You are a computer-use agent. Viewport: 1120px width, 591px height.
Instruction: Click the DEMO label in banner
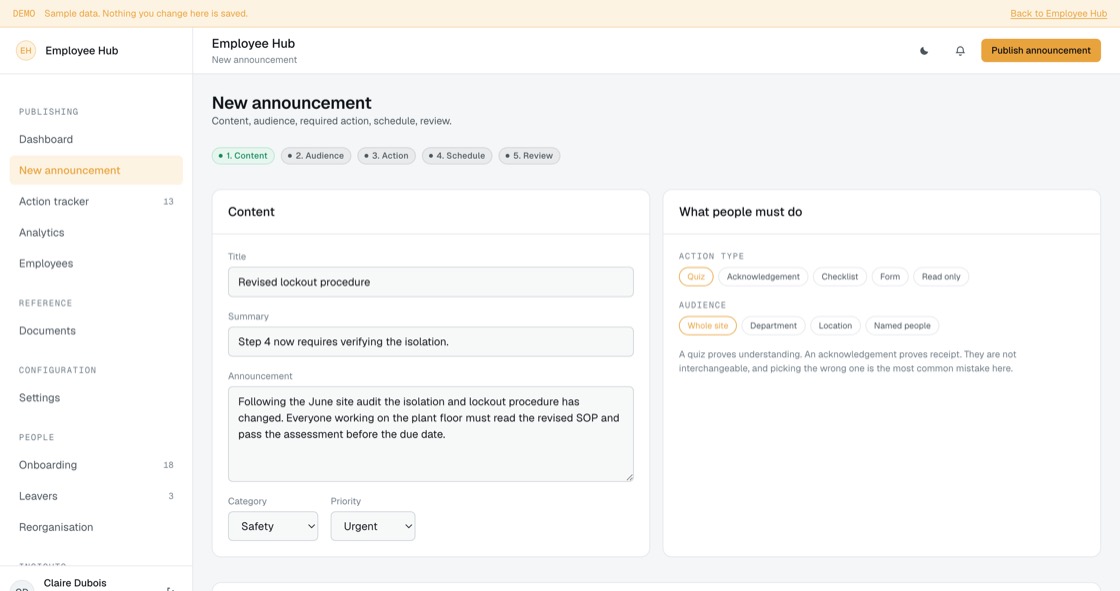pos(24,14)
